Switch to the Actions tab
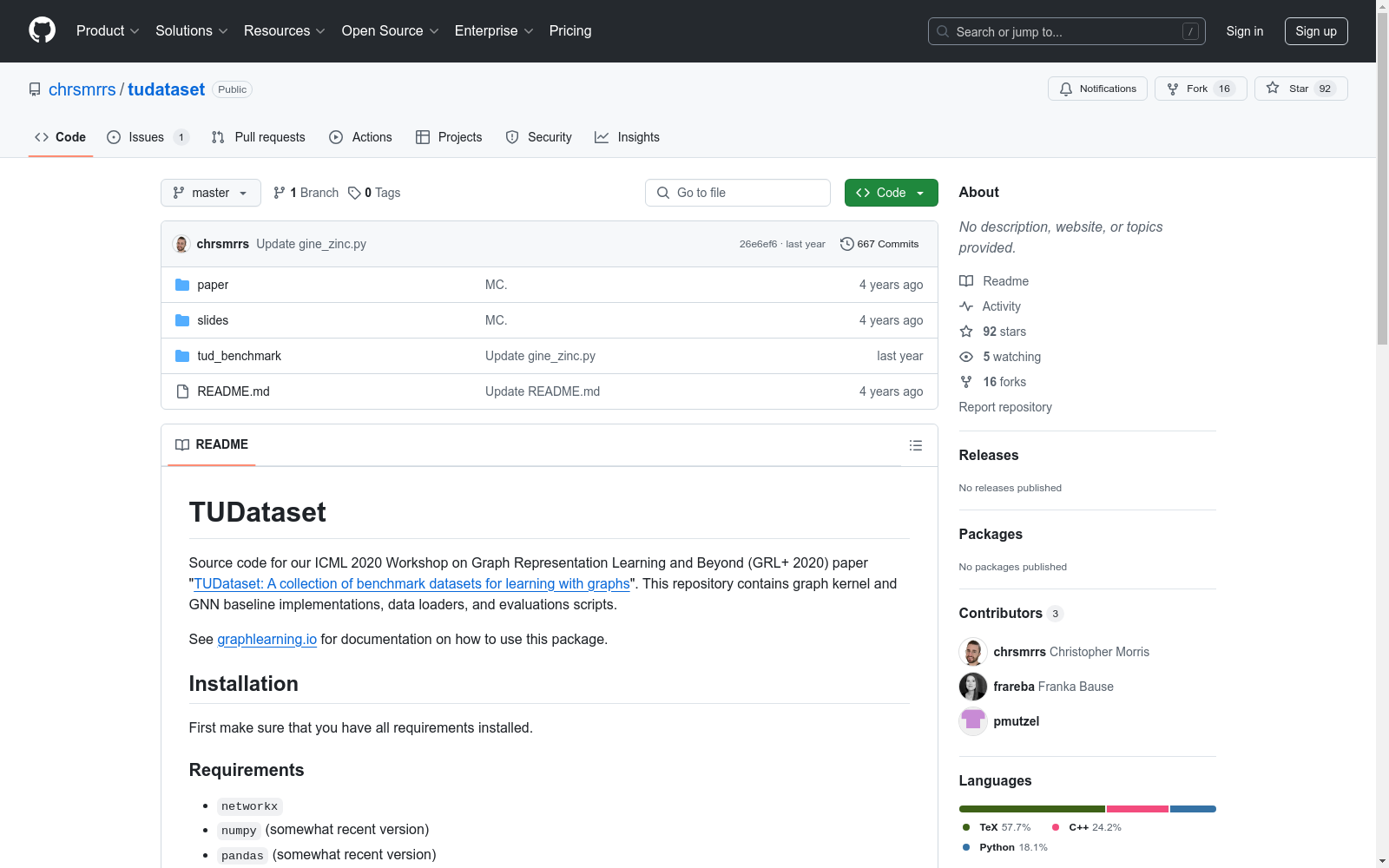1389x868 pixels. 361,137
